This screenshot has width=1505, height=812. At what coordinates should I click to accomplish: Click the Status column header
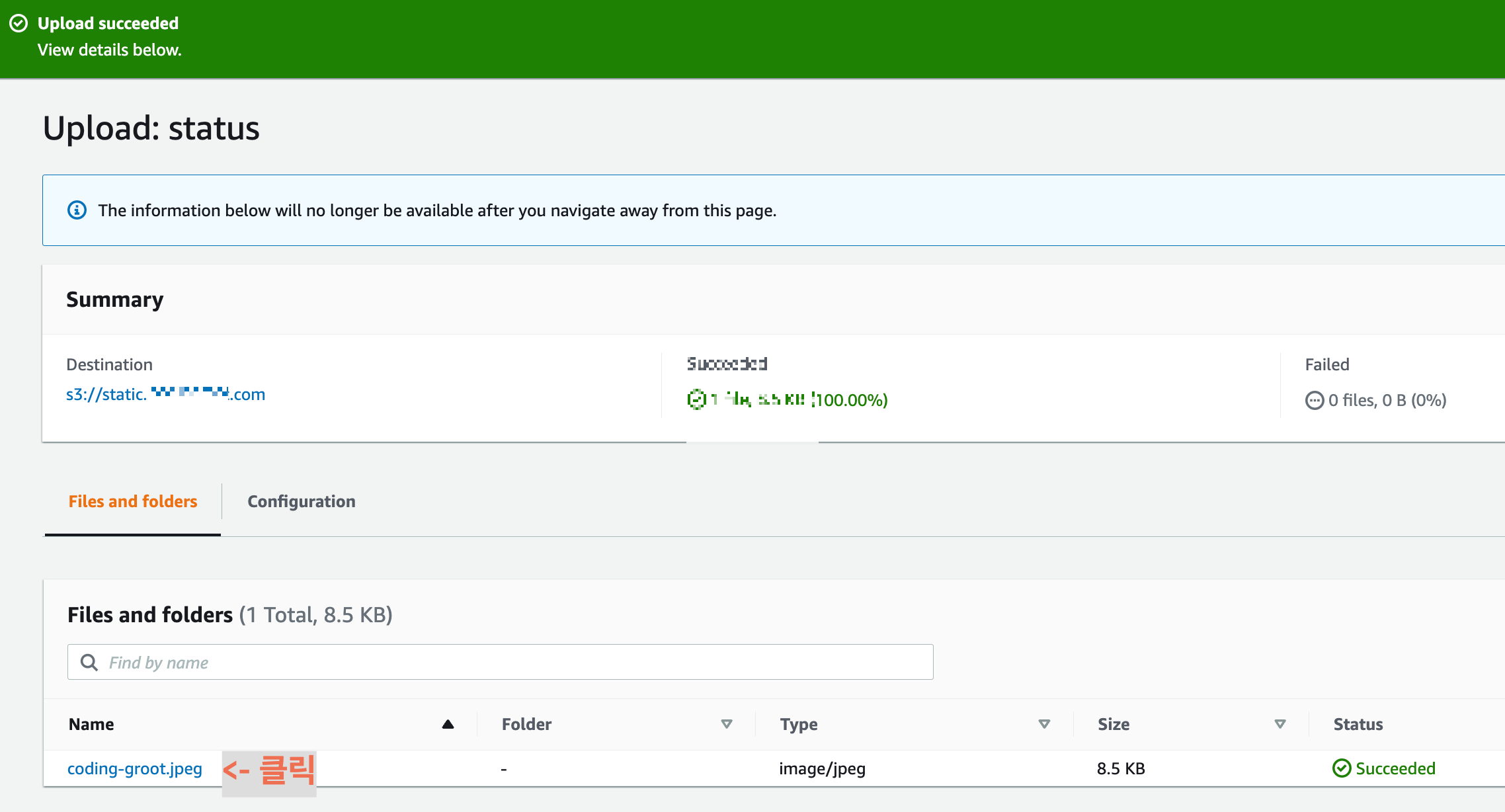click(1358, 724)
